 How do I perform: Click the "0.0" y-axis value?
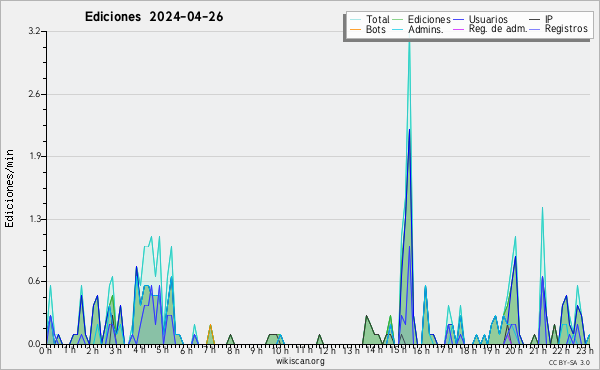pos(34,344)
